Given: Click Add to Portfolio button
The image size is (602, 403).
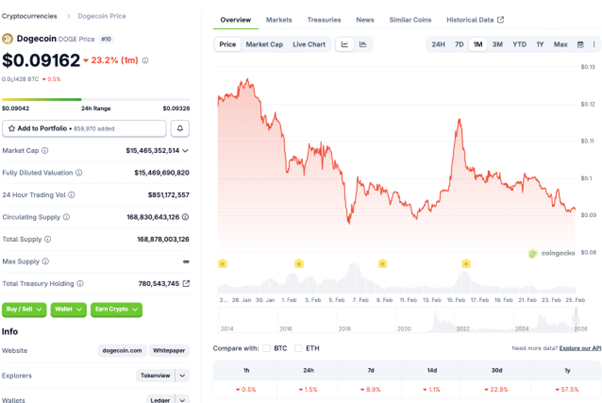Looking at the screenshot, I should click(x=84, y=129).
